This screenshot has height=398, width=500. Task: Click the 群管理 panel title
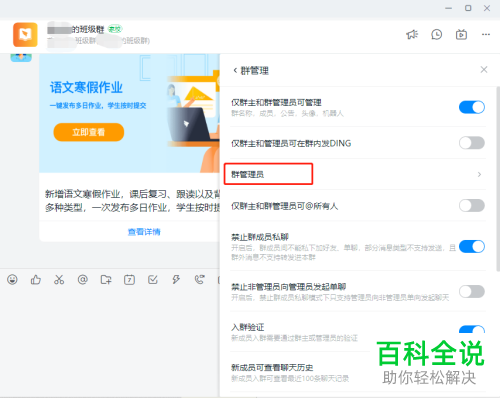coord(255,71)
